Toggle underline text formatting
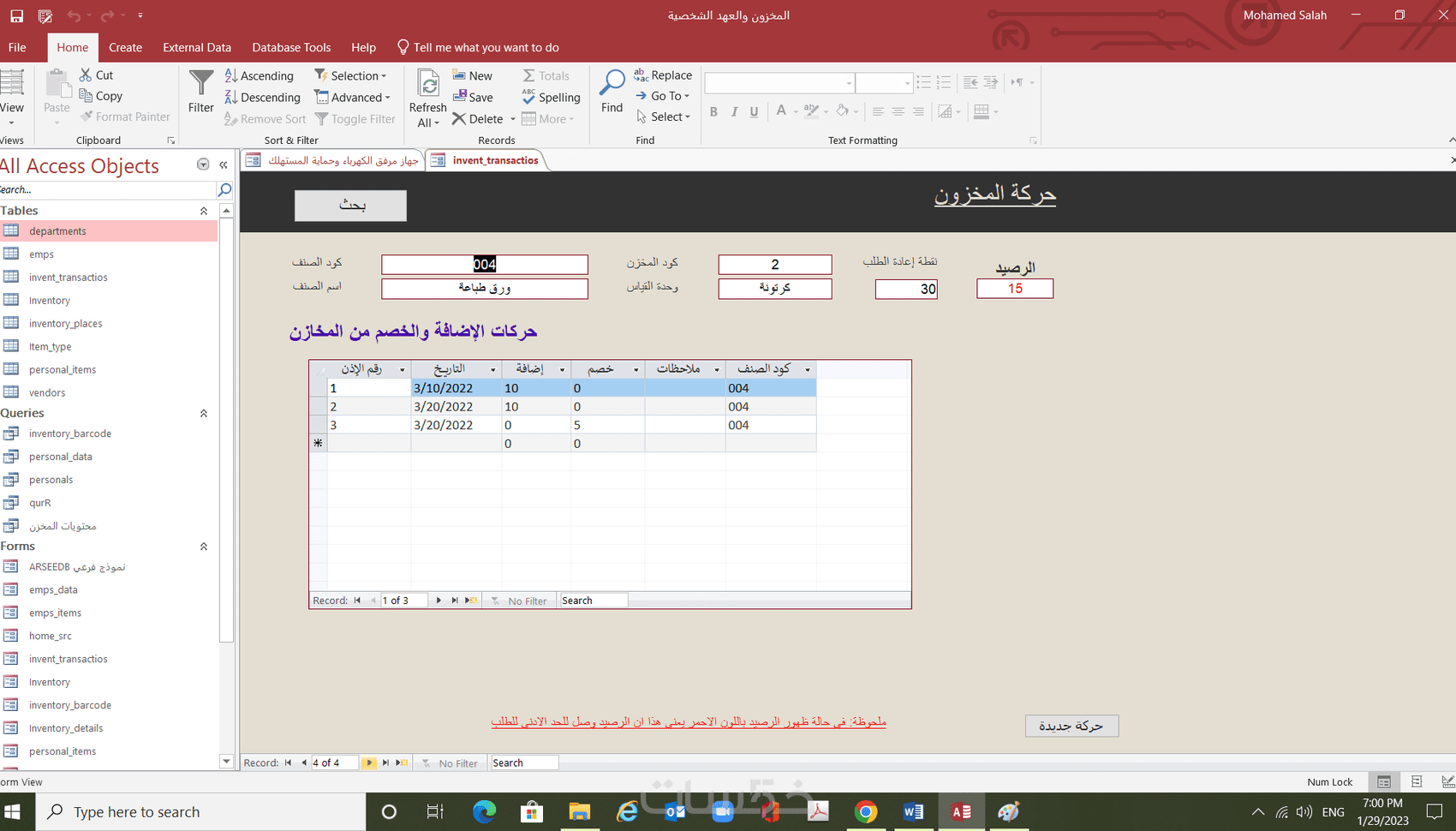This screenshot has height=831, width=1456. (x=754, y=111)
